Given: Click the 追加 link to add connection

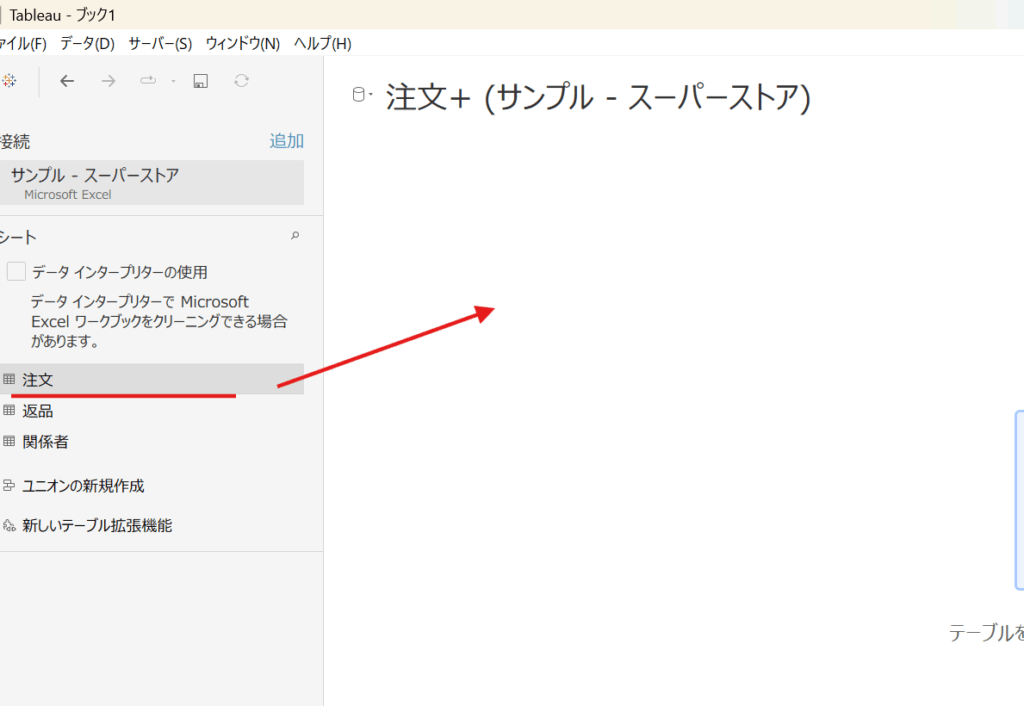Looking at the screenshot, I should (286, 141).
